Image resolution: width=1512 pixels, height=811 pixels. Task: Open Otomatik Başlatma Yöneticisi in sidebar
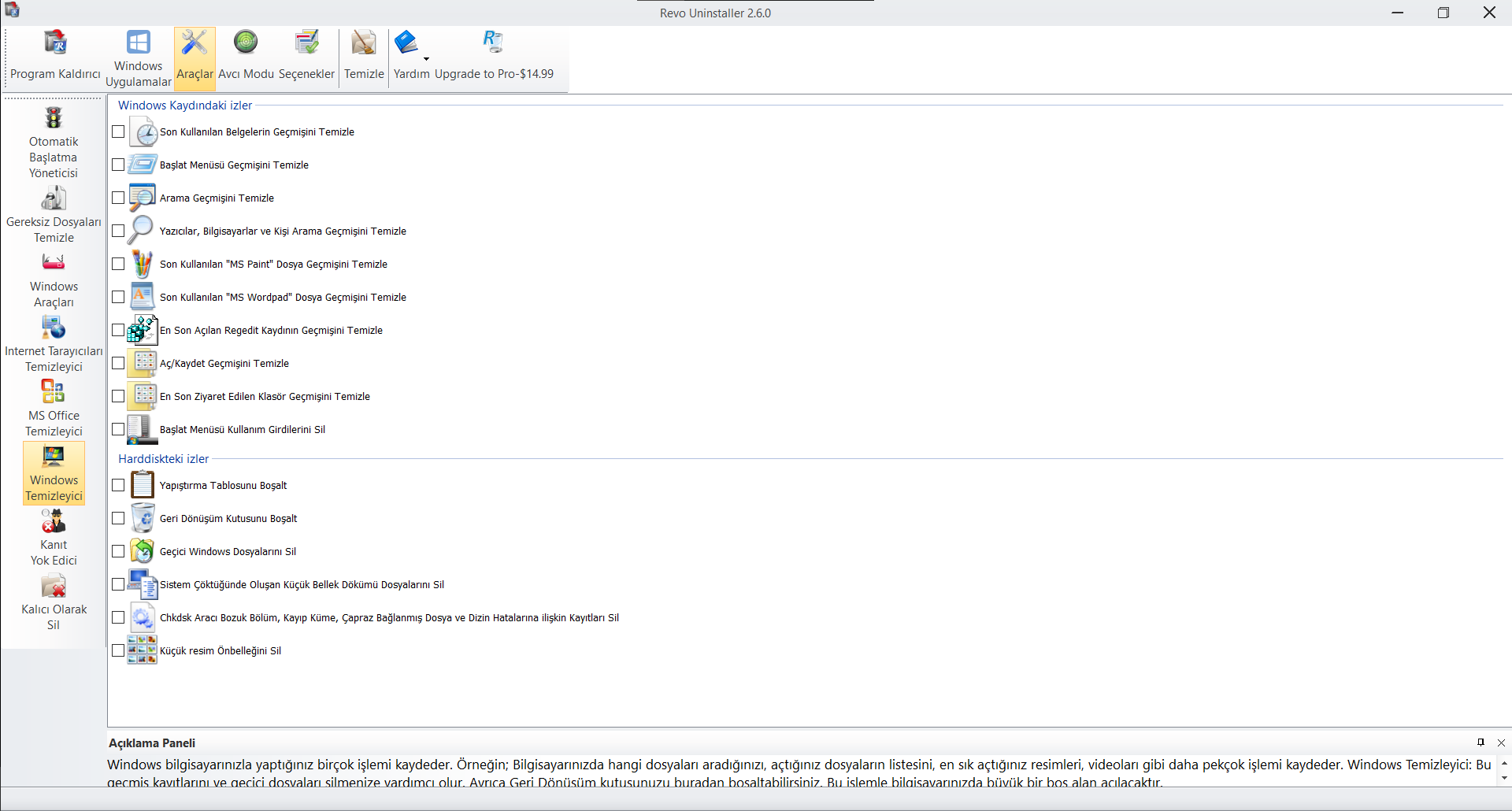tap(54, 143)
